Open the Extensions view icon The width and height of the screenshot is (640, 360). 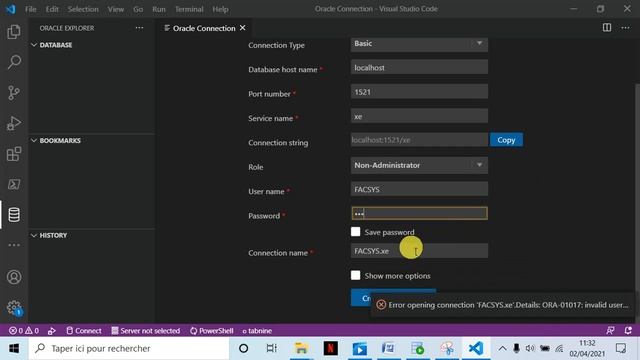pos(14,154)
